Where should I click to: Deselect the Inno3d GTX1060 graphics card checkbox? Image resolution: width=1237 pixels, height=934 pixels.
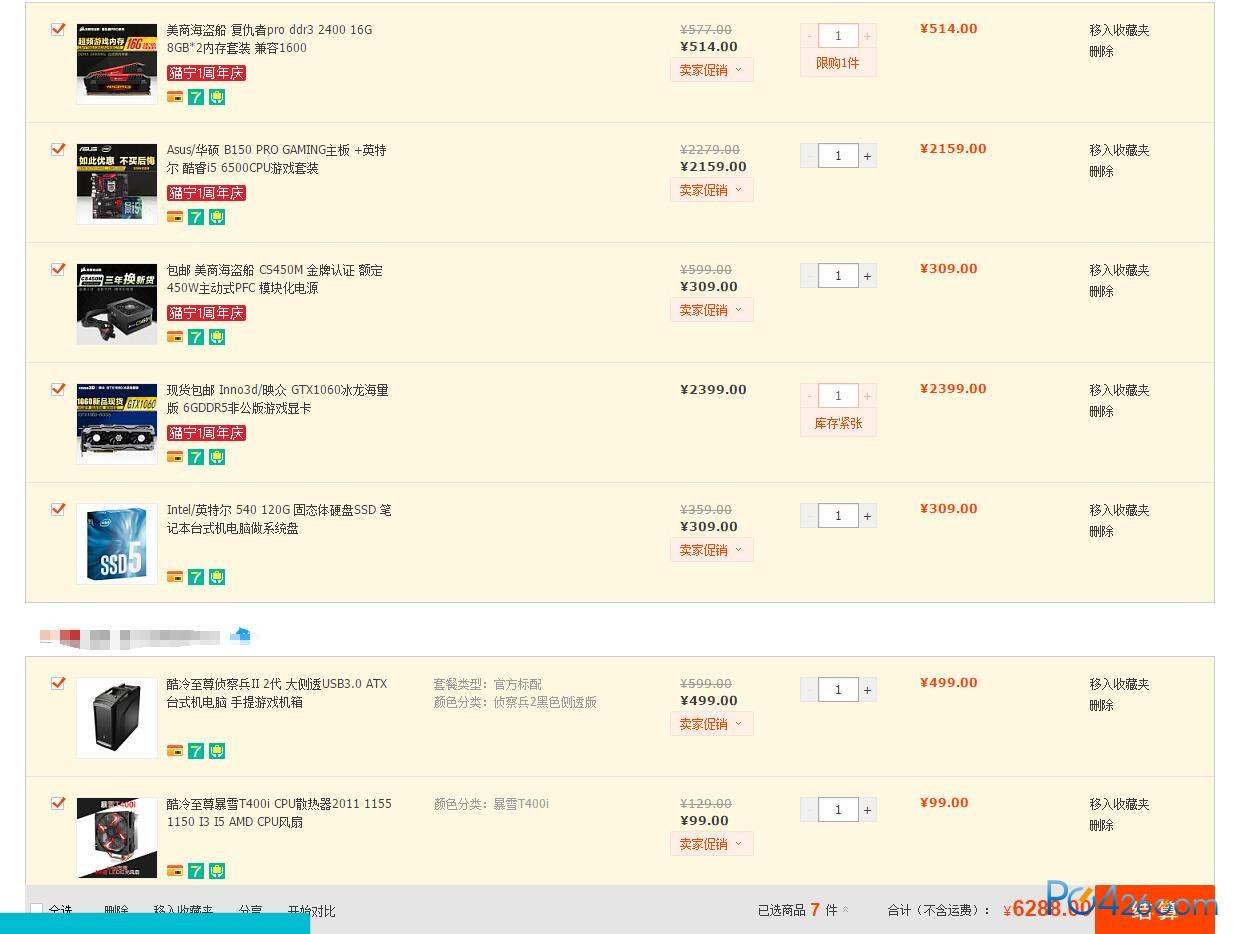pos(58,390)
